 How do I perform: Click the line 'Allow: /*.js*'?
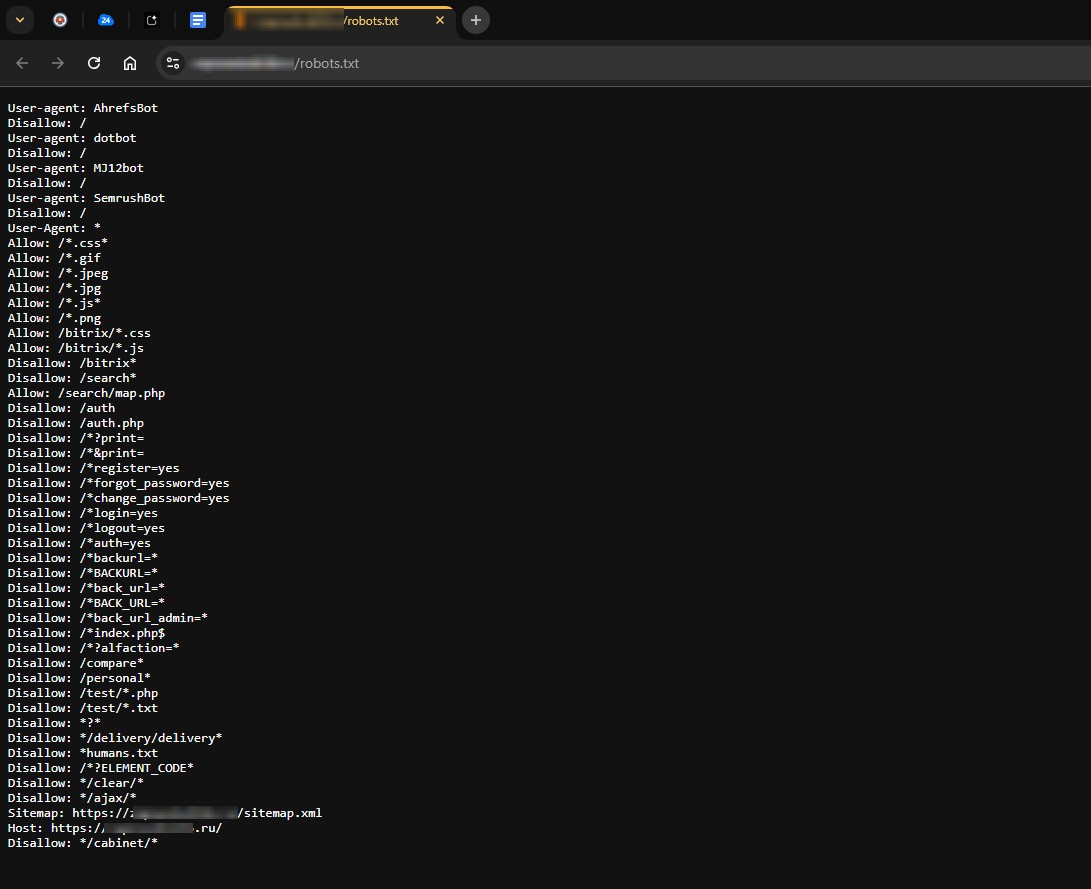(54, 303)
